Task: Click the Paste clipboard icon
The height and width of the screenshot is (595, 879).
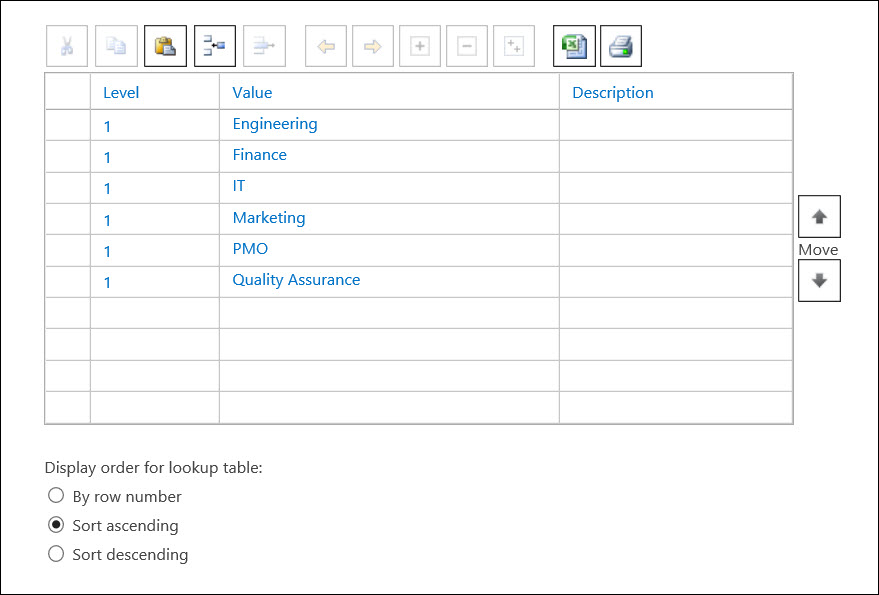Action: pyautogui.click(x=165, y=46)
